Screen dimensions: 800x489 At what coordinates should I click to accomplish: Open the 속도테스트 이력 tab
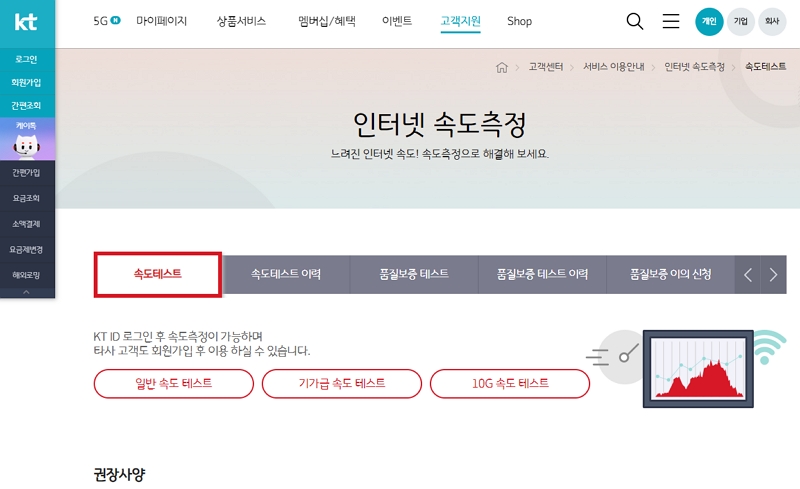[x=286, y=274]
